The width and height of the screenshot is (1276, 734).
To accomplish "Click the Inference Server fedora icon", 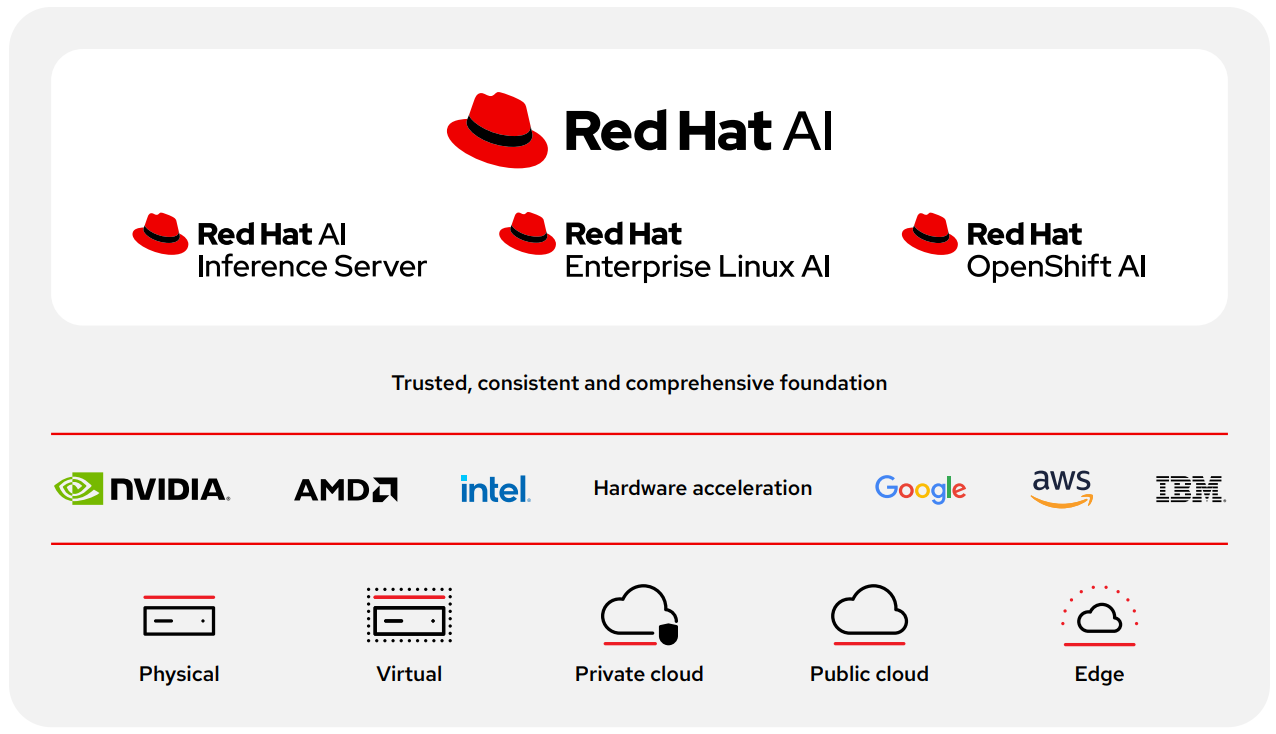I will (x=160, y=234).
